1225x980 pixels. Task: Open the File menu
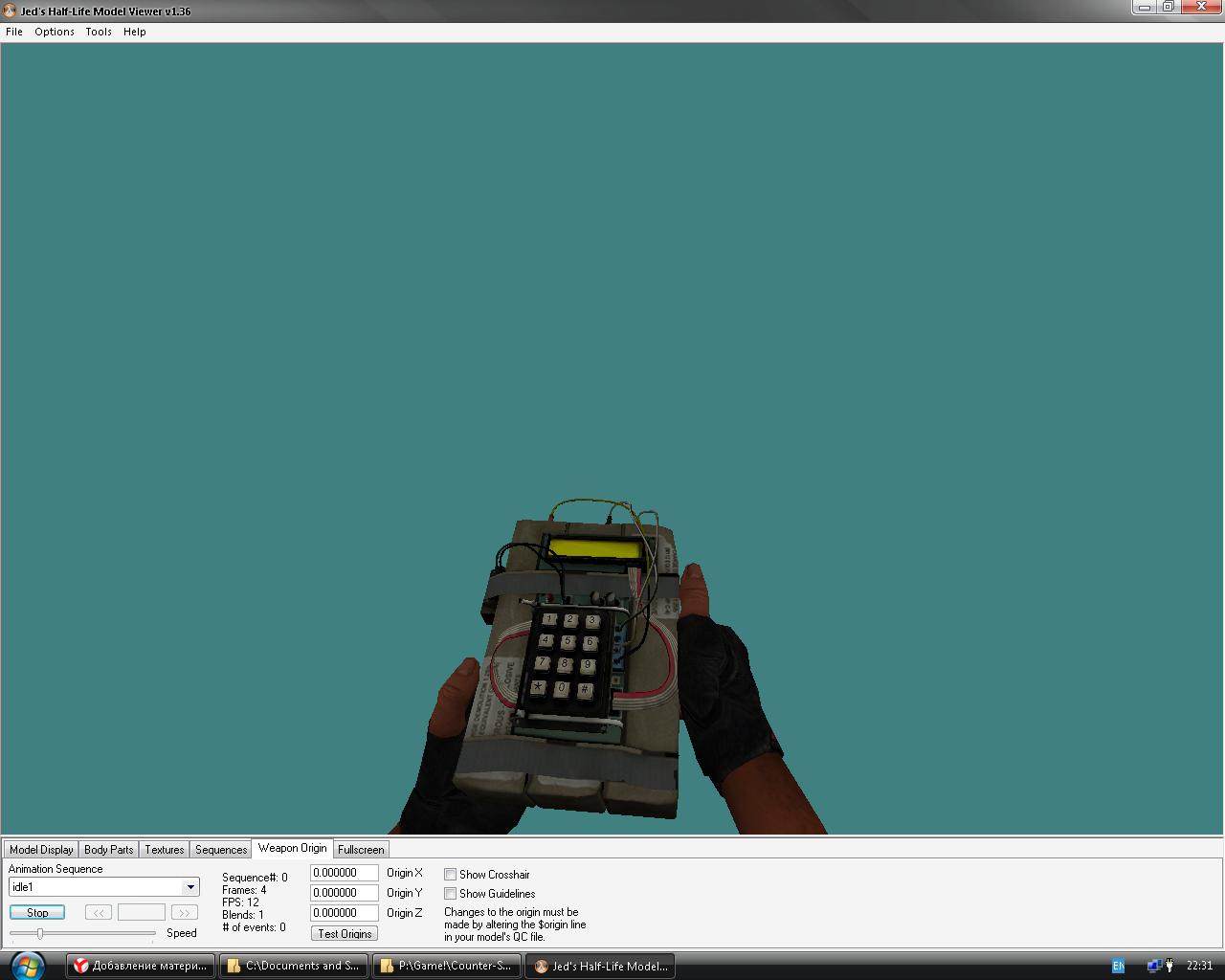coord(14,32)
